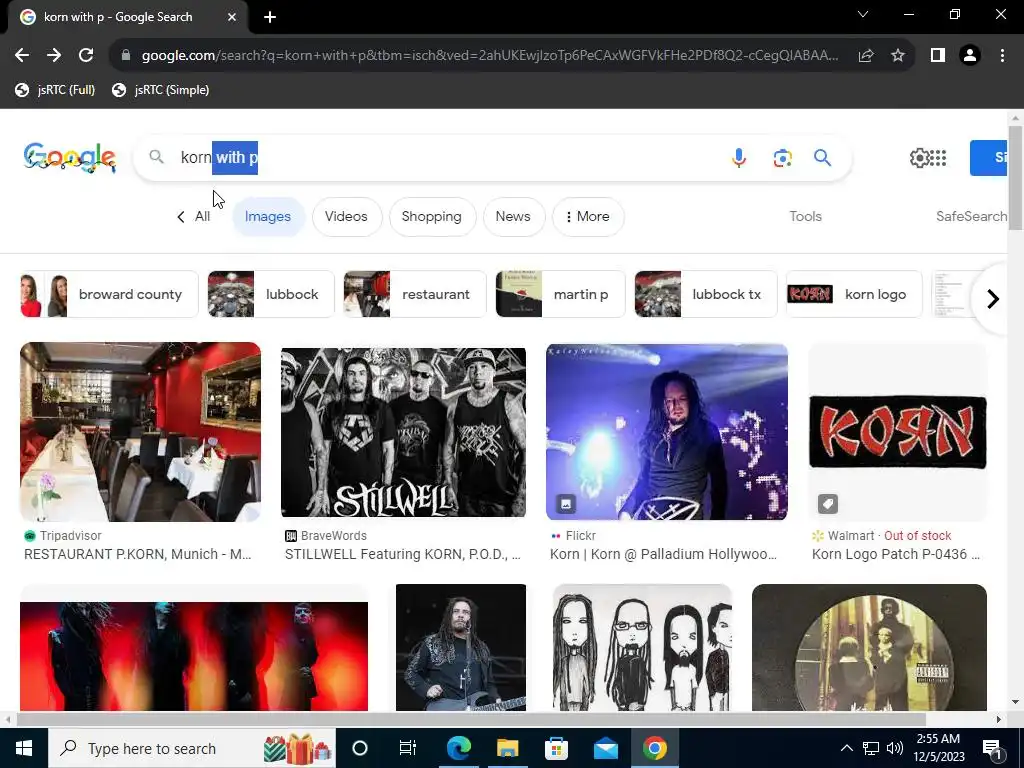The width and height of the screenshot is (1024, 768).
Task: Select the 'korn logo' suggestion chip
Action: tap(854, 295)
